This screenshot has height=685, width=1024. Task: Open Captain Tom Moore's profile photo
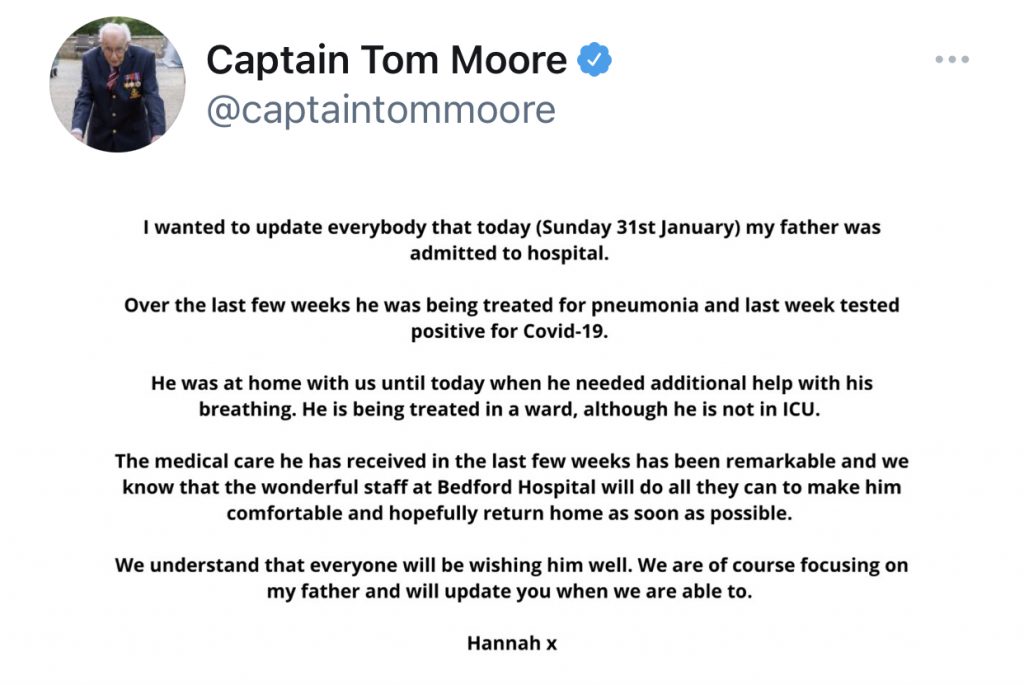(117, 84)
